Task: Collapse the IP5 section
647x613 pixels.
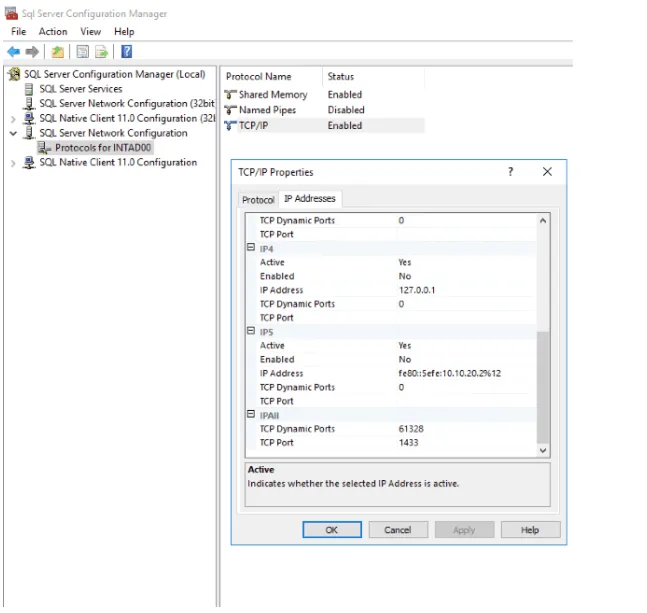Action: (x=250, y=331)
